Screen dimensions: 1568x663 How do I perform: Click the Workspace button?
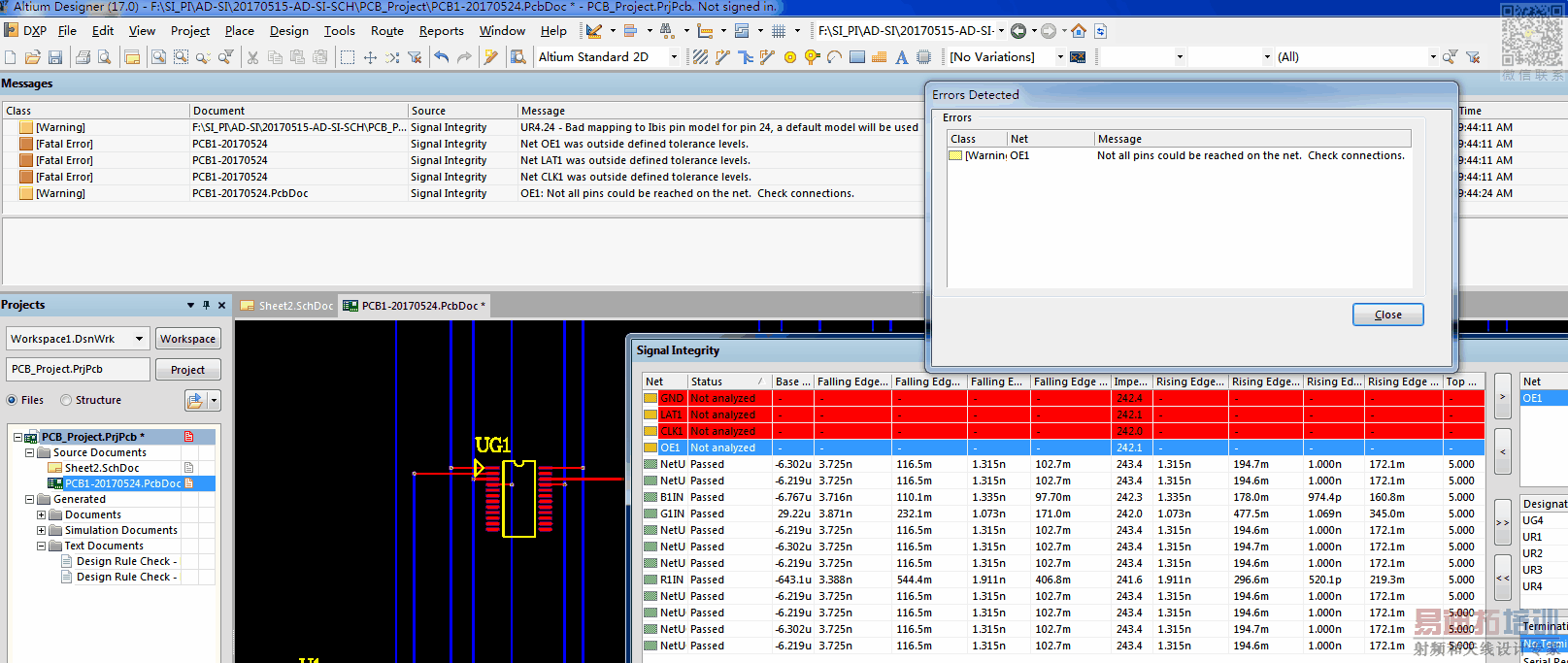(x=187, y=339)
